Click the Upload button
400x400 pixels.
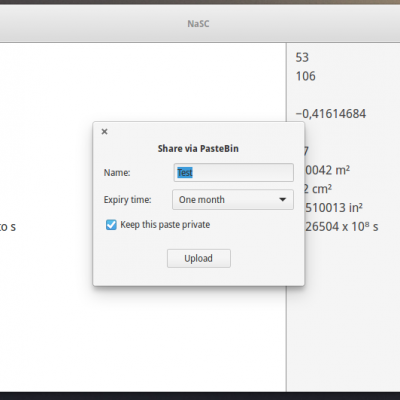tap(199, 258)
